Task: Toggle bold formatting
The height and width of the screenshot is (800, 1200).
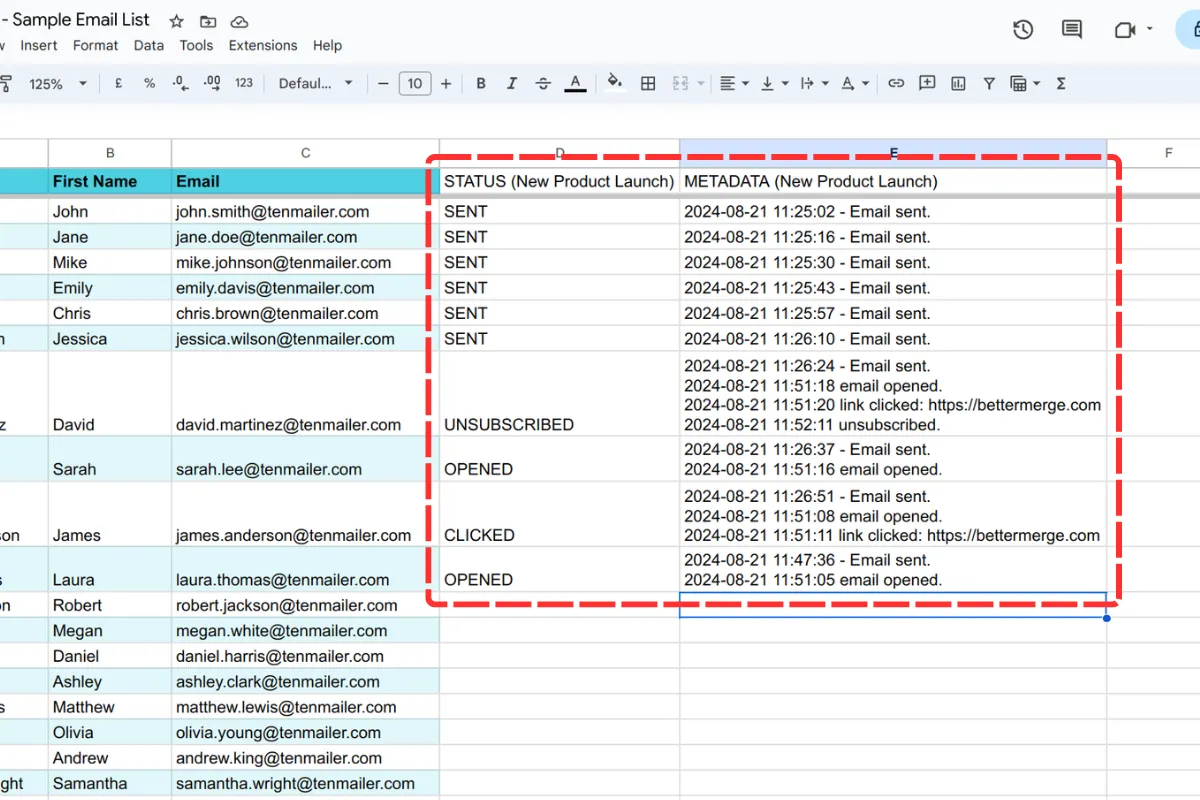Action: coord(481,83)
